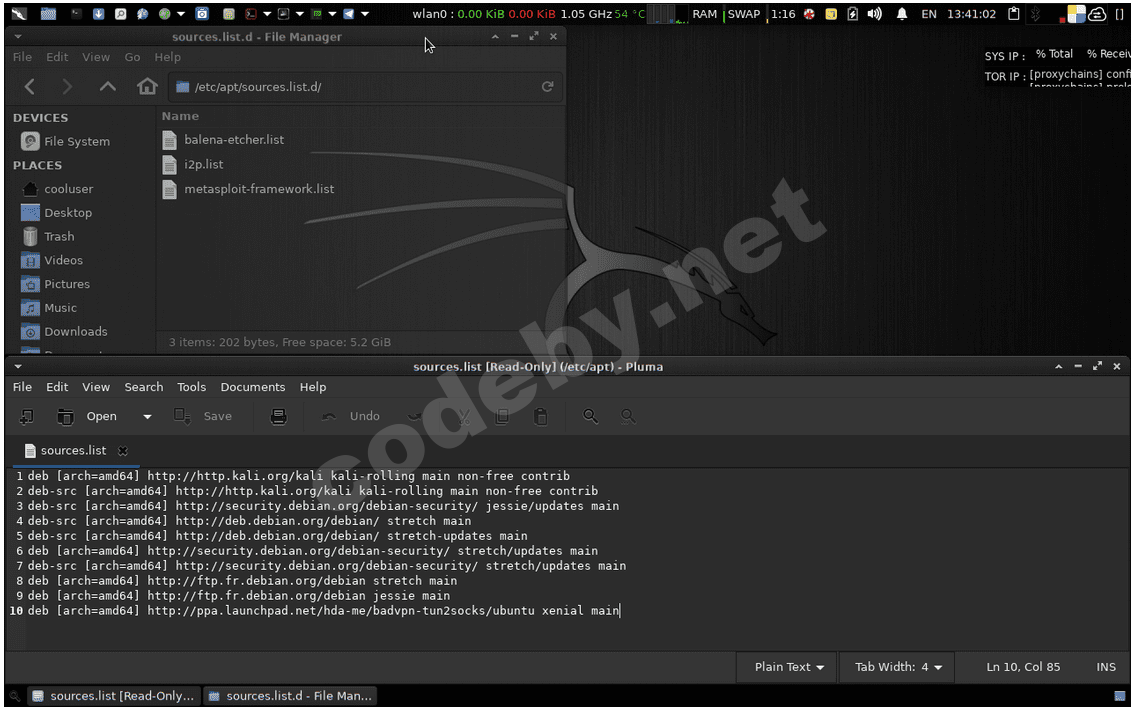The height and width of the screenshot is (708, 1132).
Task: Go back in File Manager
Action: click(x=30, y=87)
